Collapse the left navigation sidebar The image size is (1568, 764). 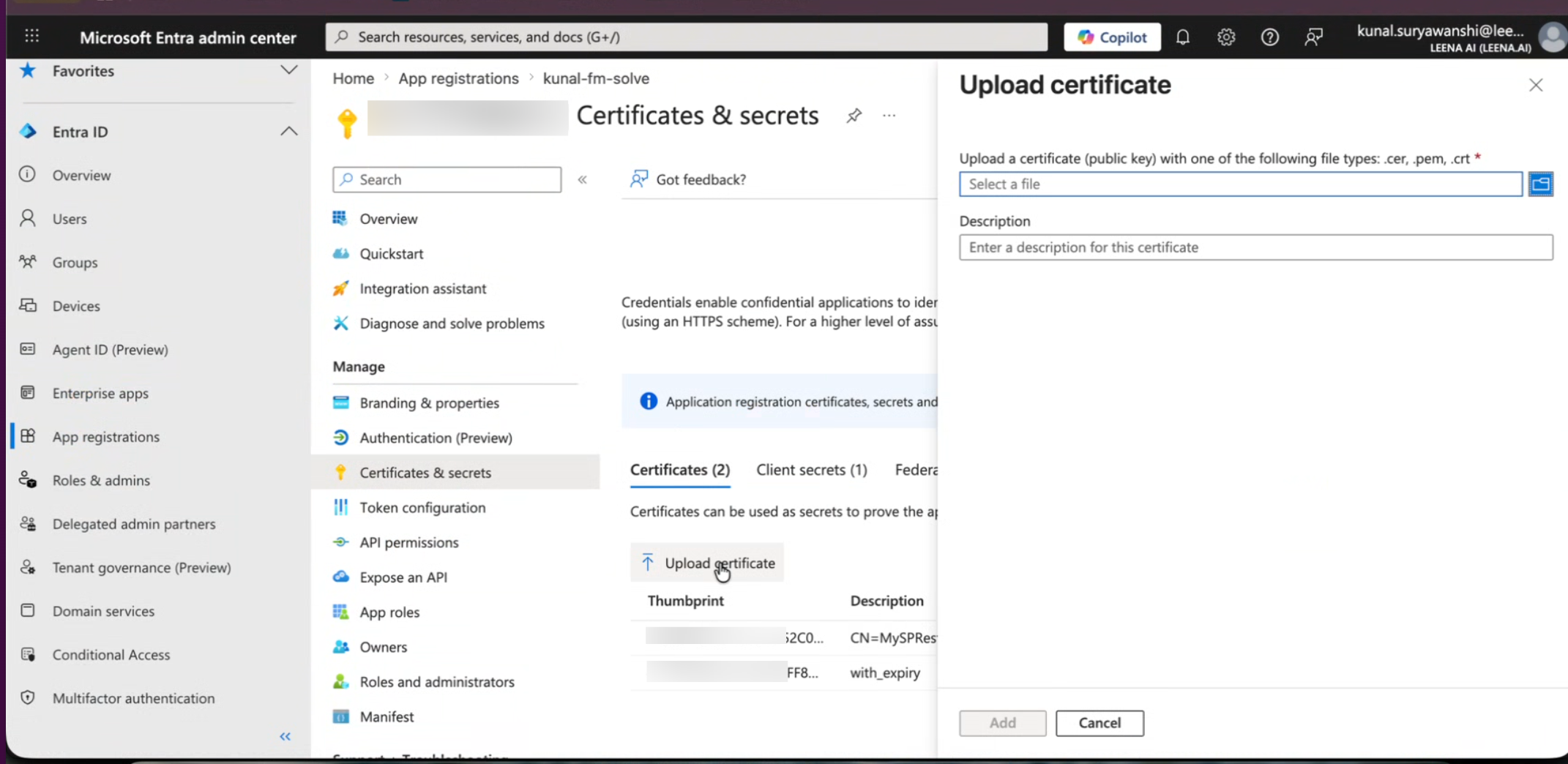pyautogui.click(x=285, y=736)
